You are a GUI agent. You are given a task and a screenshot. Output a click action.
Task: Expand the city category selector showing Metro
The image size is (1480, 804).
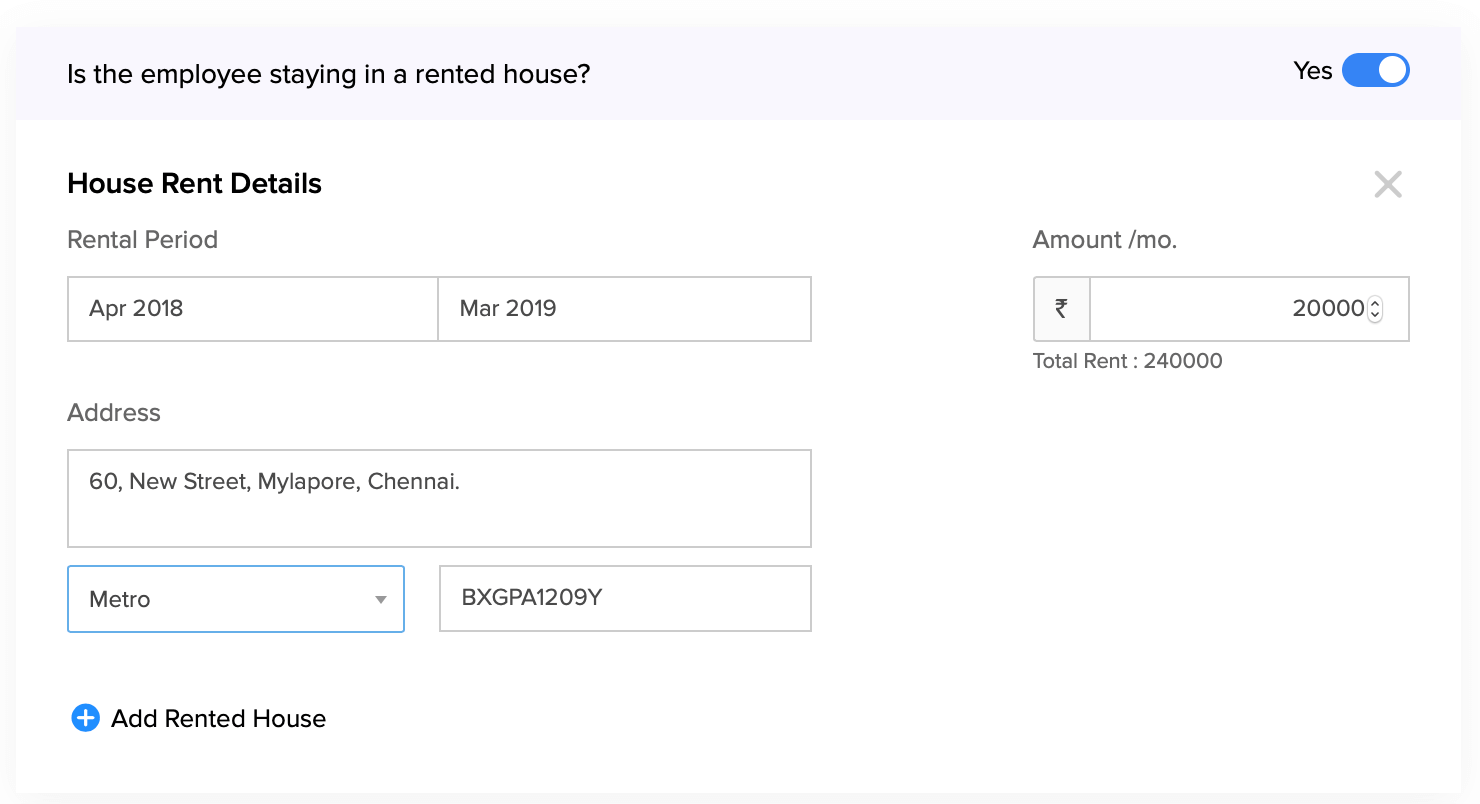[x=235, y=599]
